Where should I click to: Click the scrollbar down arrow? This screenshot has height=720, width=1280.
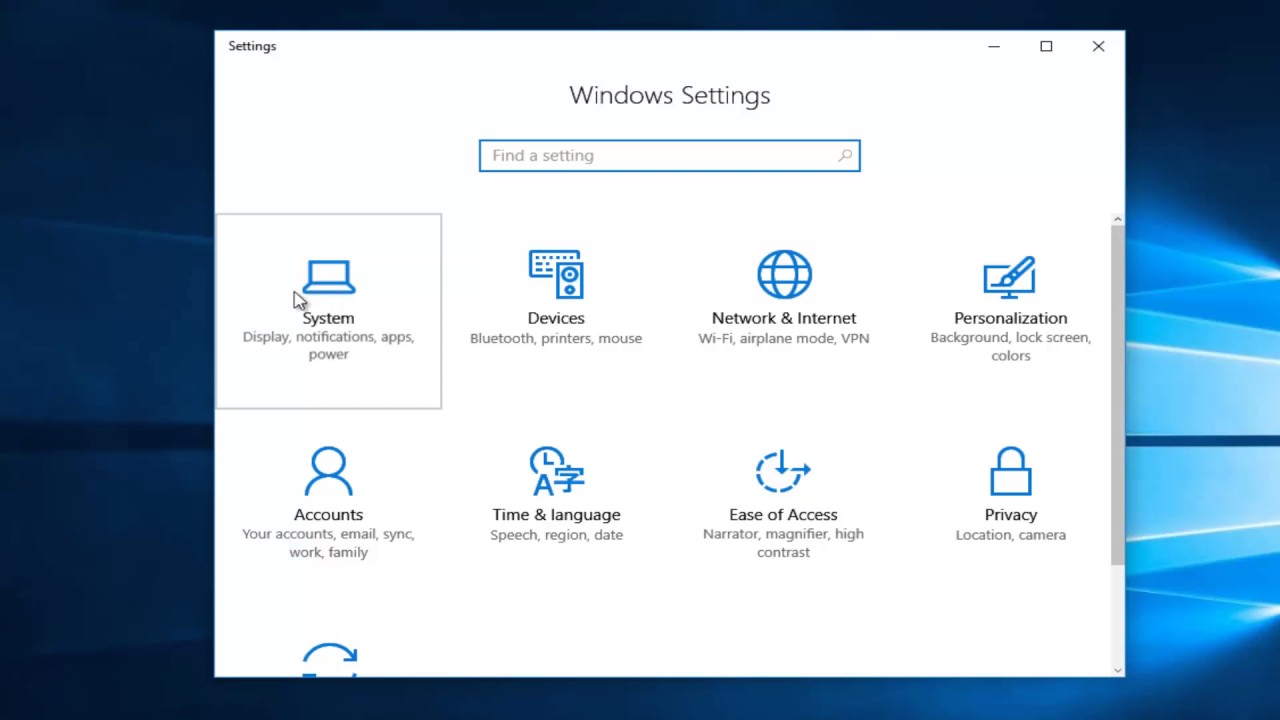point(1117,670)
